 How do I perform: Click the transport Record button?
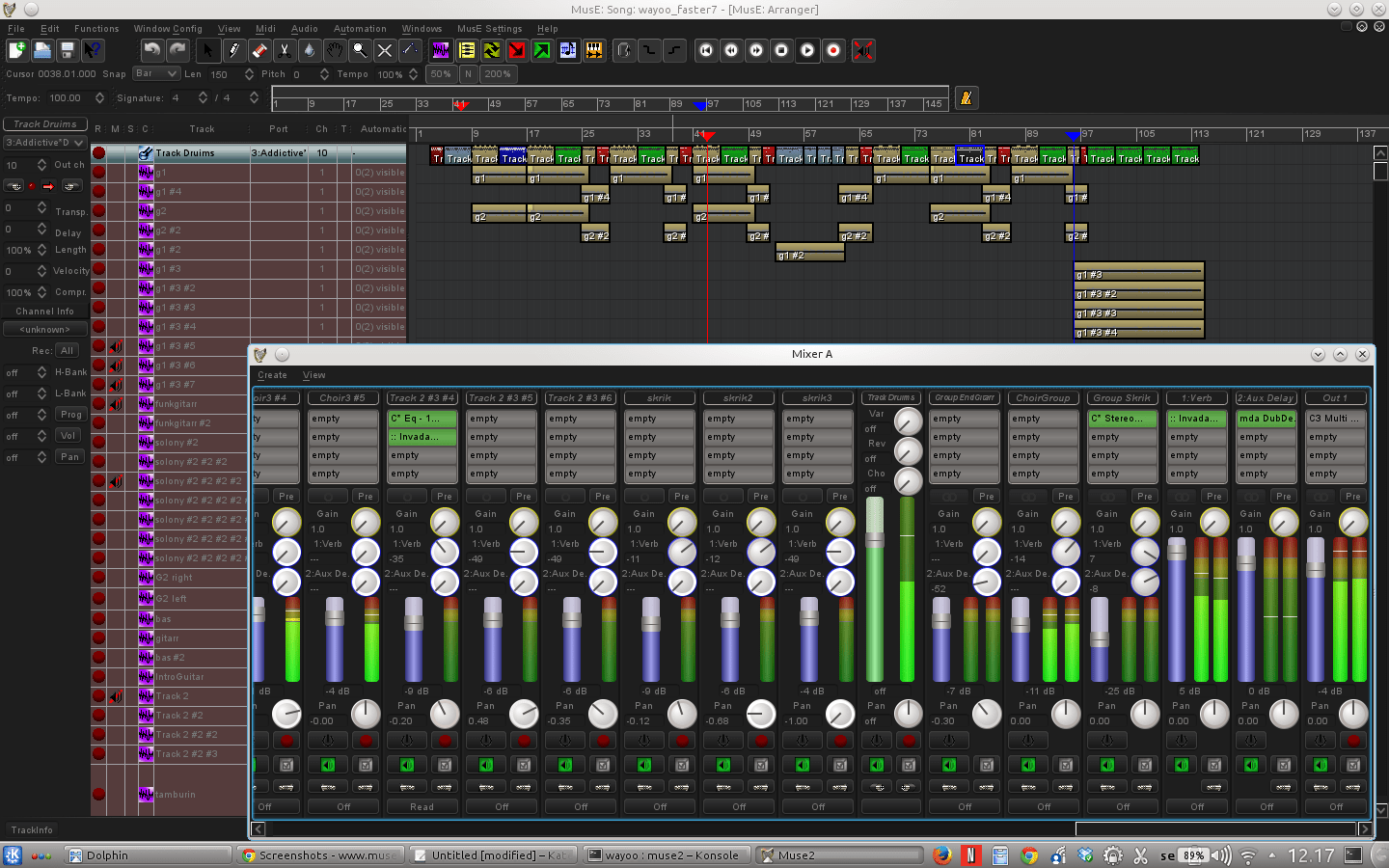(x=833, y=50)
